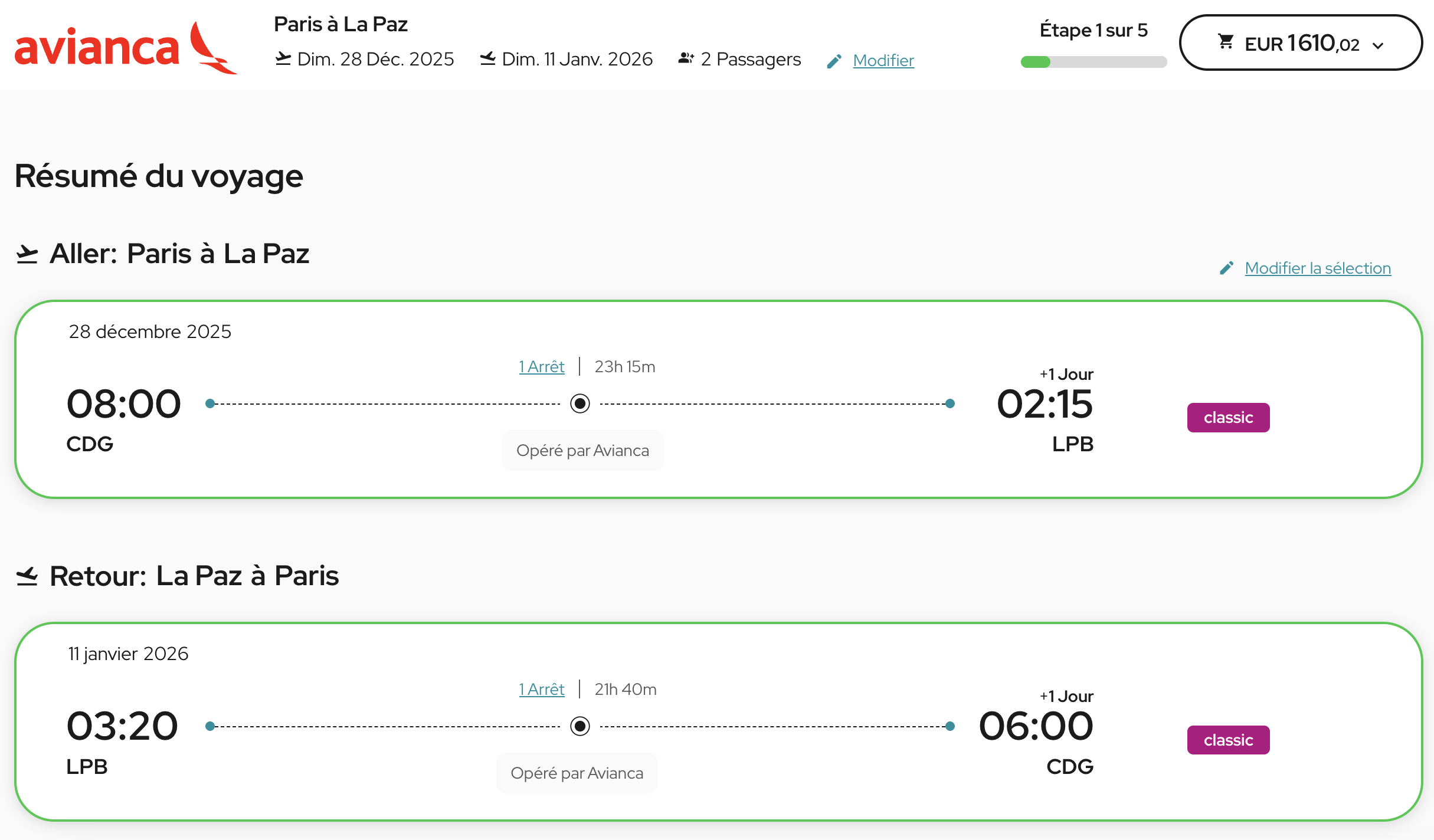Click the shopping cart icon
This screenshot has height=840, width=1434.
[x=1226, y=42]
